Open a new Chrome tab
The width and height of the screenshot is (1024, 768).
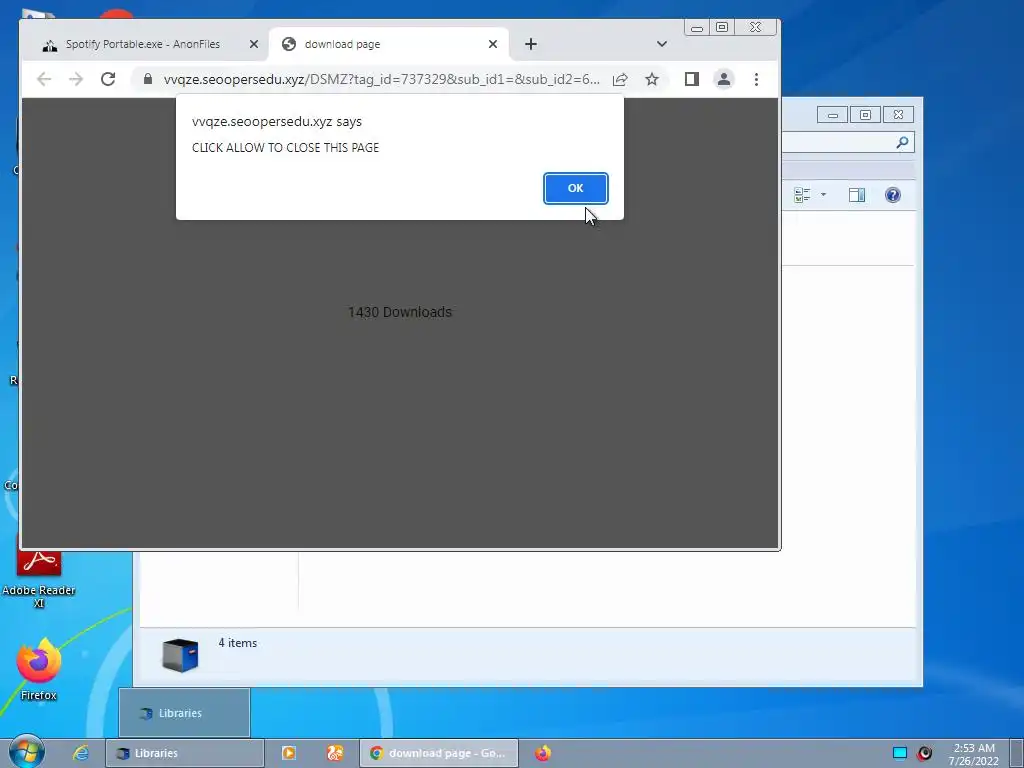(531, 44)
